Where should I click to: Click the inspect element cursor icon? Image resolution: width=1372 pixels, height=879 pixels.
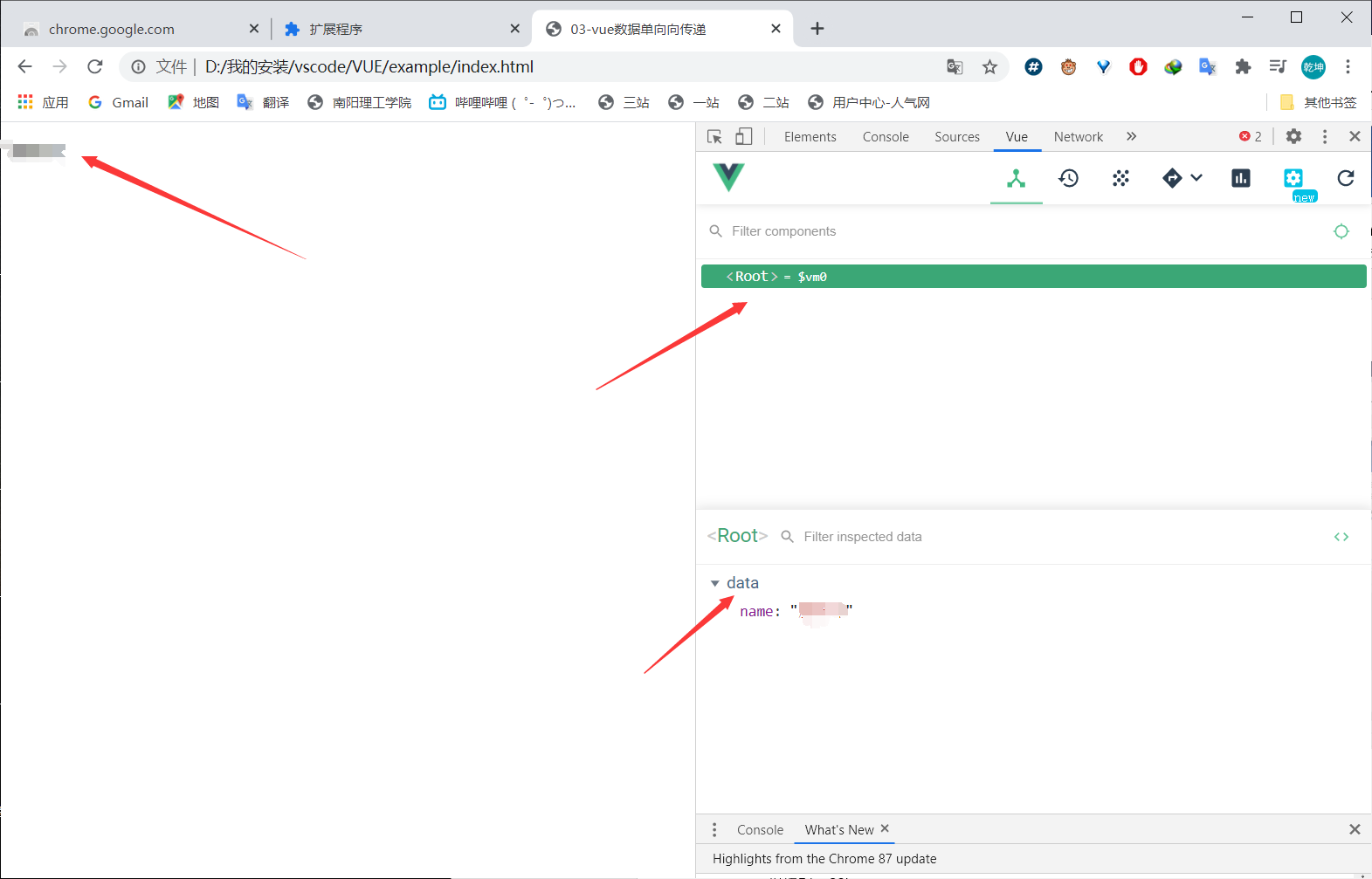coord(714,137)
